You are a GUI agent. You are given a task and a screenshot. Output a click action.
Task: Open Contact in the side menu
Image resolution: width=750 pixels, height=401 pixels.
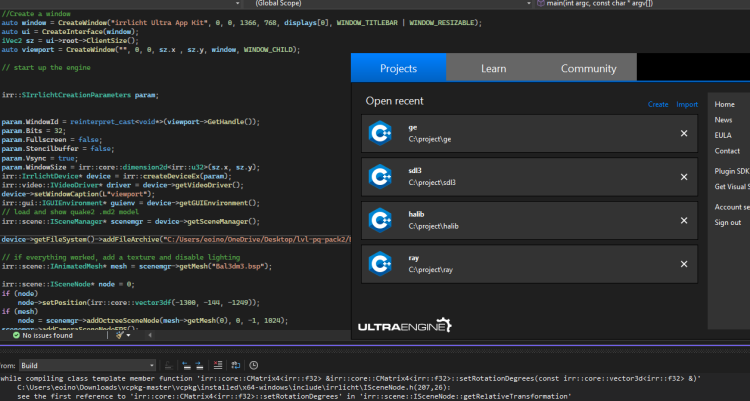[x=727, y=151]
